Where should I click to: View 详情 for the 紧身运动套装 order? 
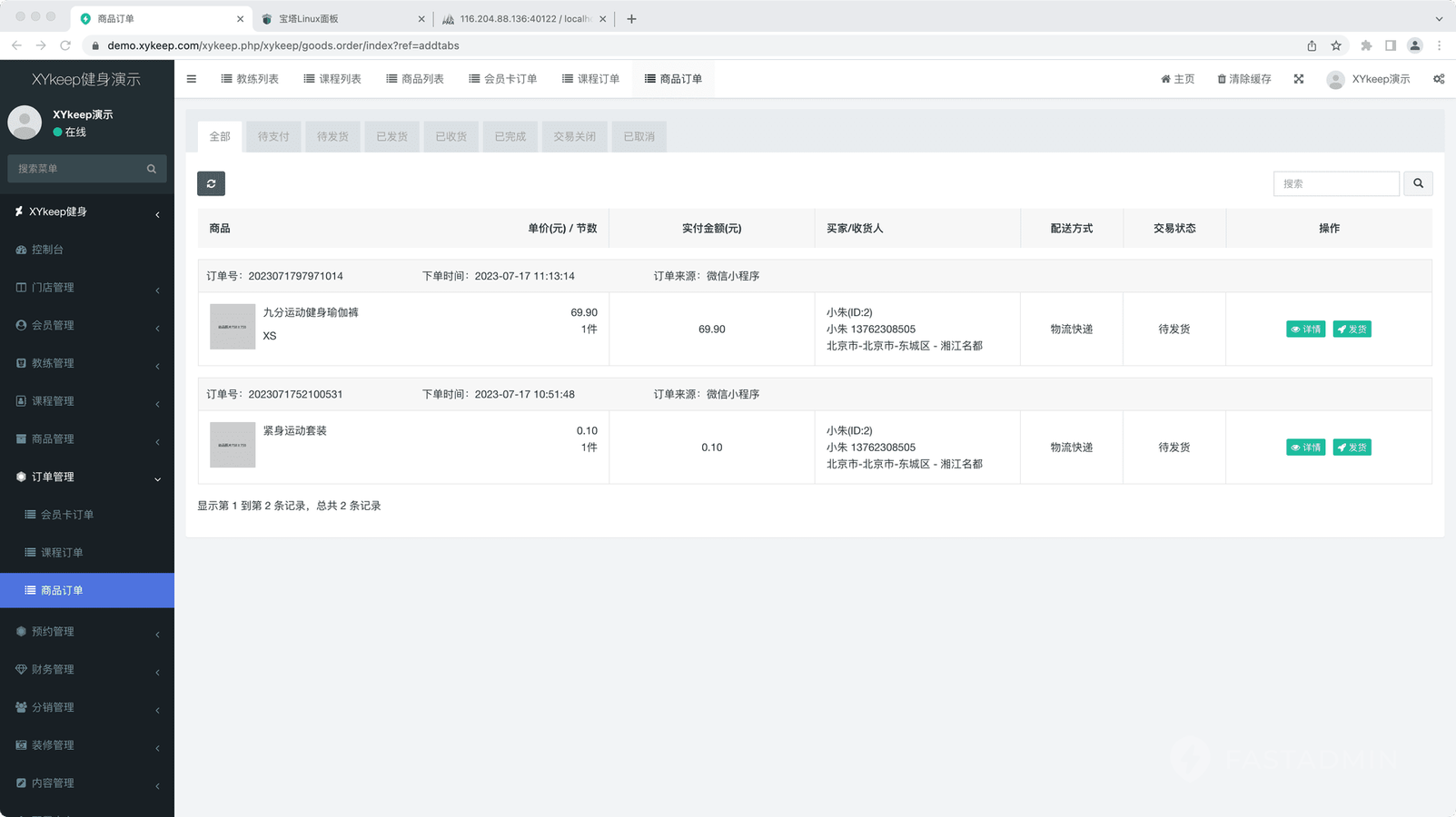click(x=1305, y=448)
